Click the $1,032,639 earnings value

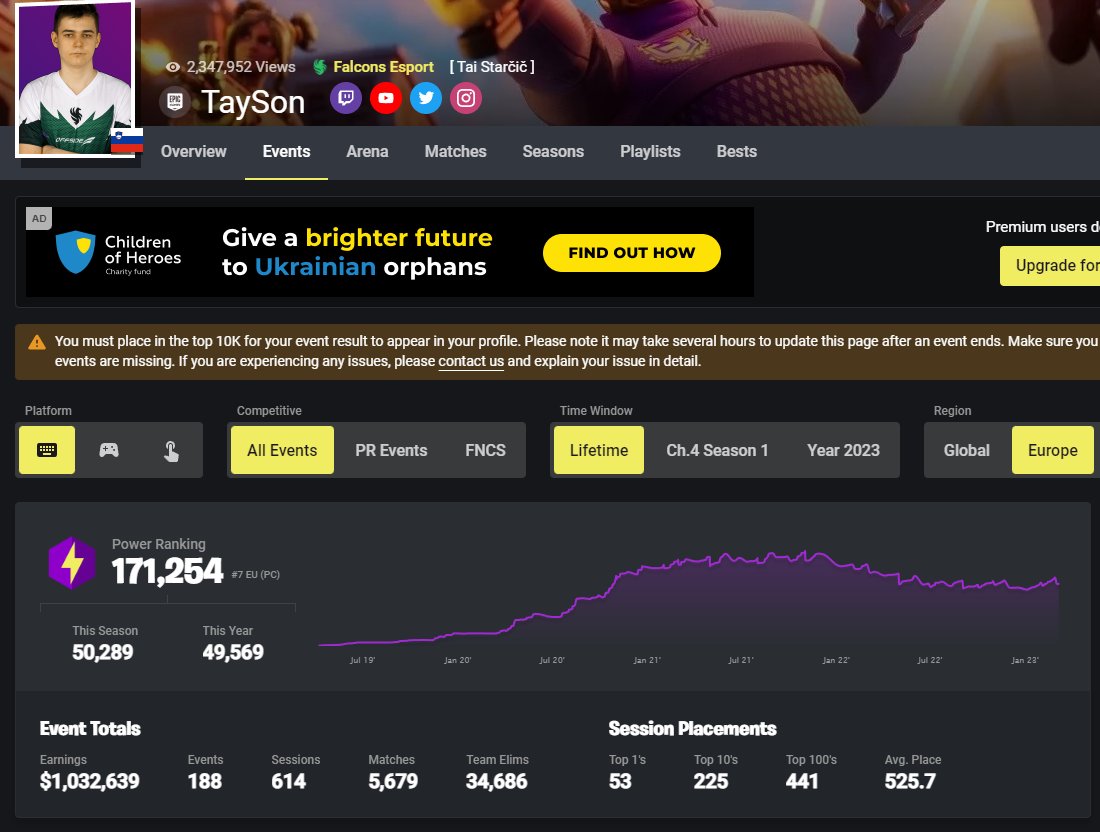pos(90,781)
